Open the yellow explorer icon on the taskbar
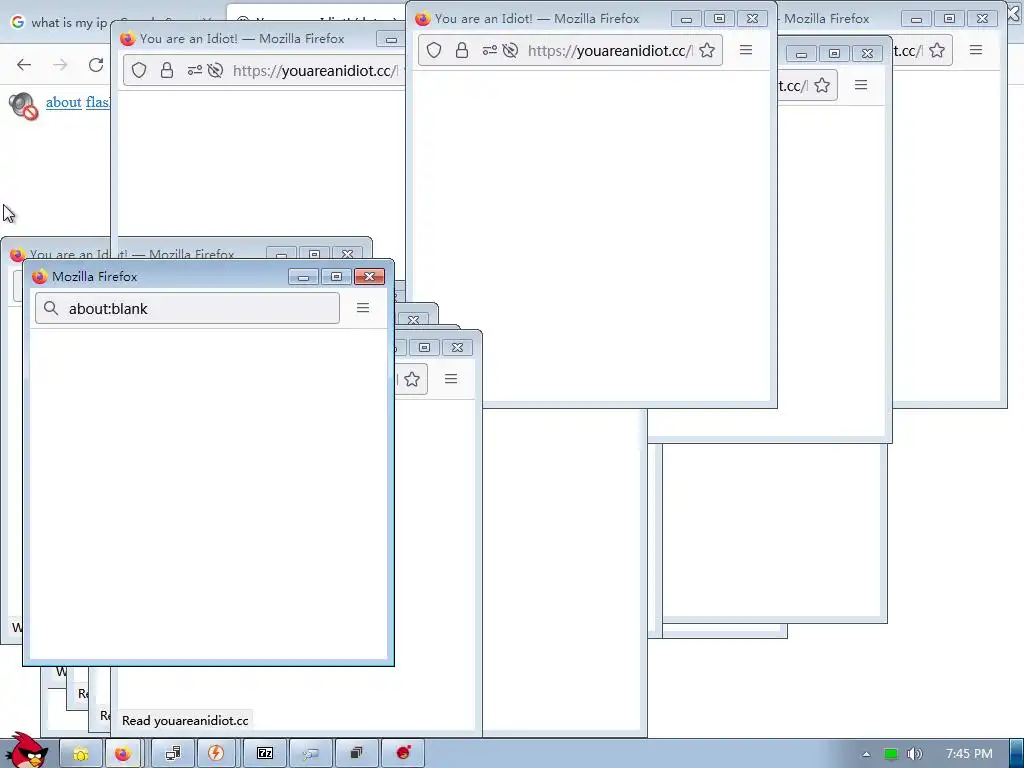Screen dimensions: 1024x768 81,754
